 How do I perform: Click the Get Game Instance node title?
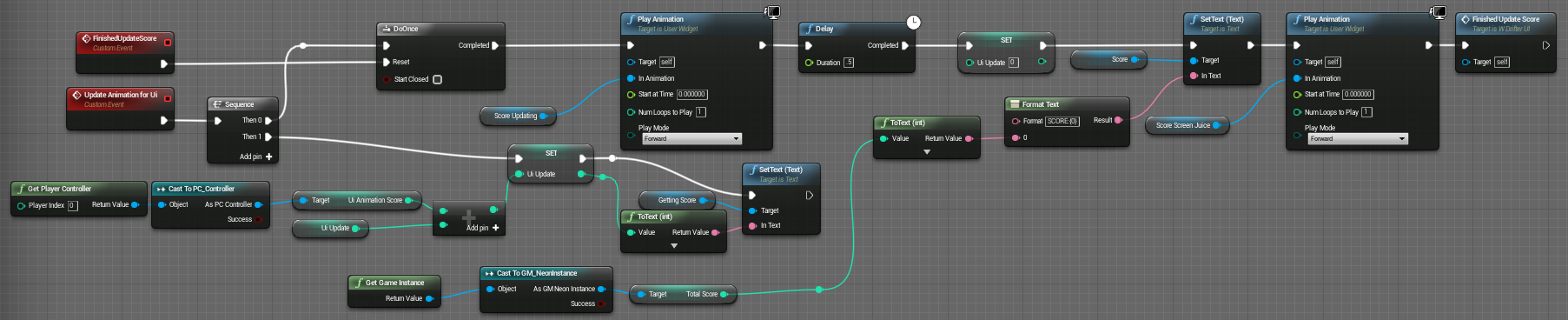pyautogui.click(x=394, y=283)
